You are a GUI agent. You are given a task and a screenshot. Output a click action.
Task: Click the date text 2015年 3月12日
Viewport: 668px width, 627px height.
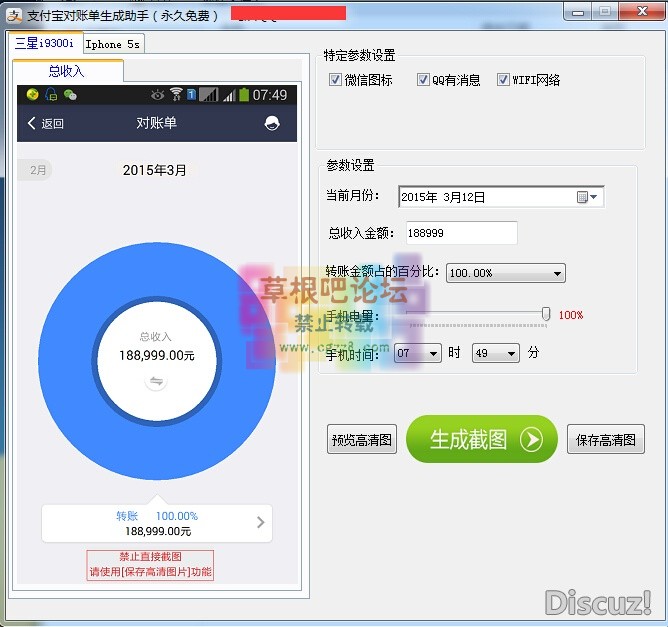coord(443,197)
